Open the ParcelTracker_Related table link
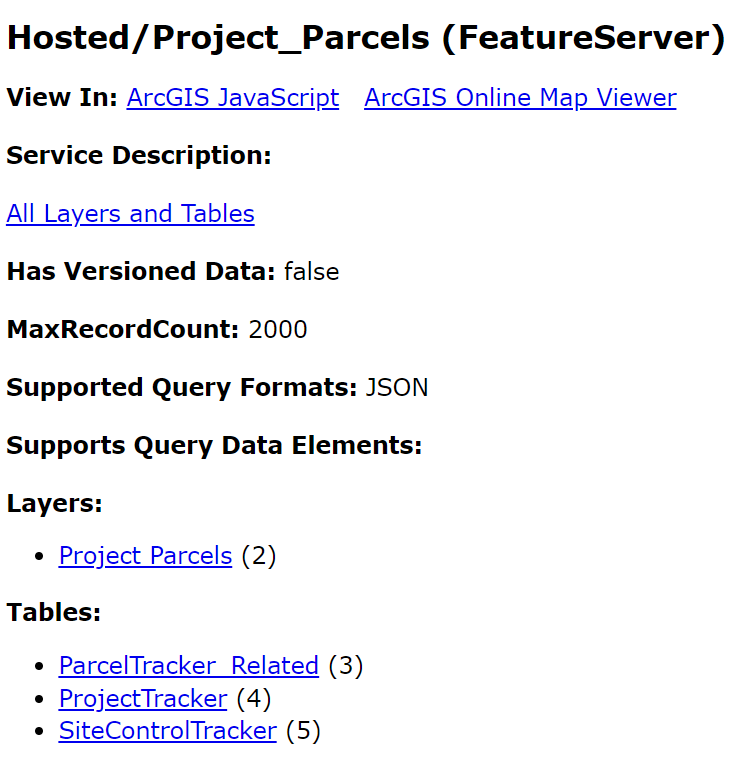Viewport: 748px width, 765px height. tap(188, 666)
